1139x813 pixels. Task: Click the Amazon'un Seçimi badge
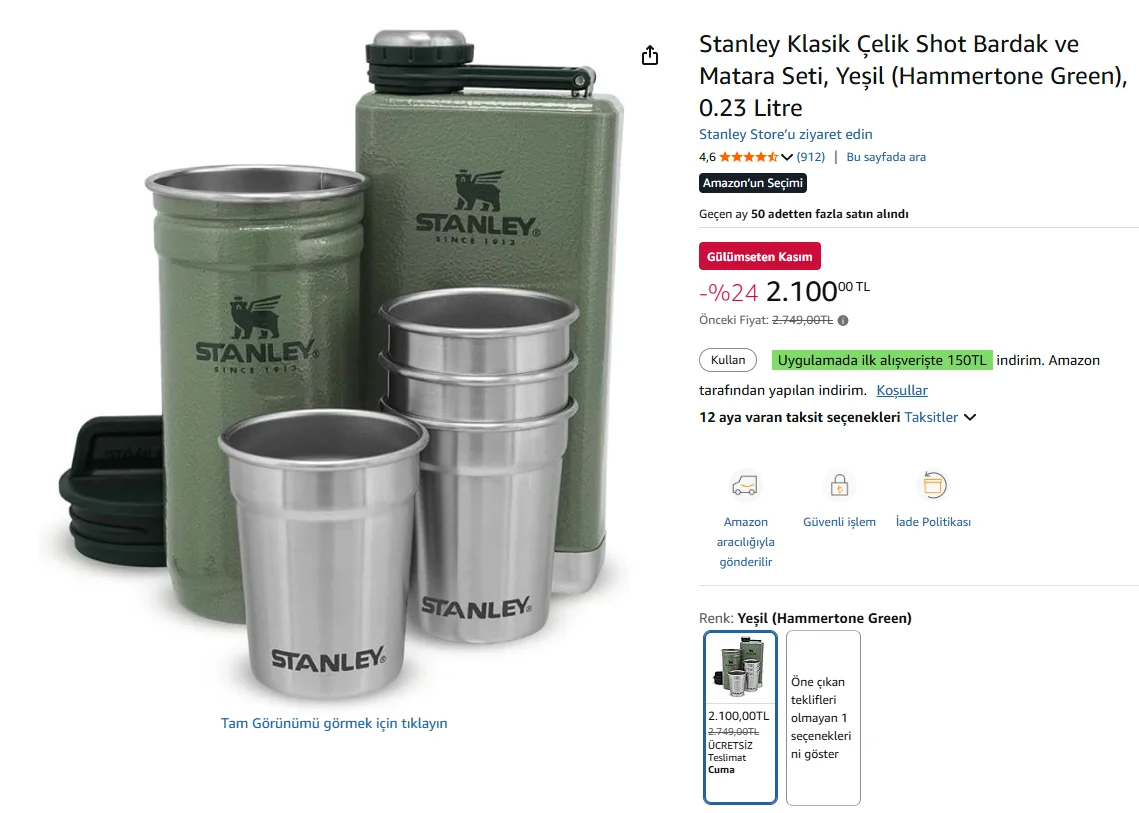(753, 183)
